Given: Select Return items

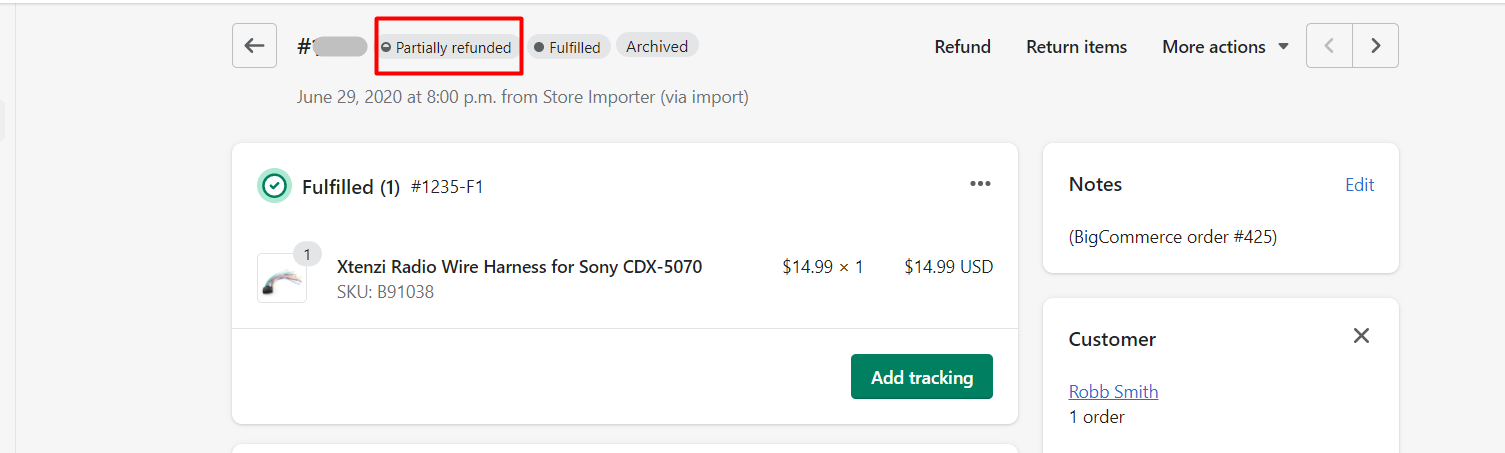Looking at the screenshot, I should (1076, 47).
